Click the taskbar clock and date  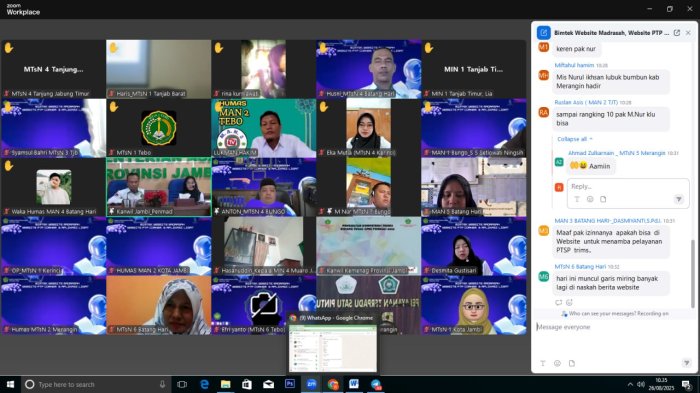(661, 384)
